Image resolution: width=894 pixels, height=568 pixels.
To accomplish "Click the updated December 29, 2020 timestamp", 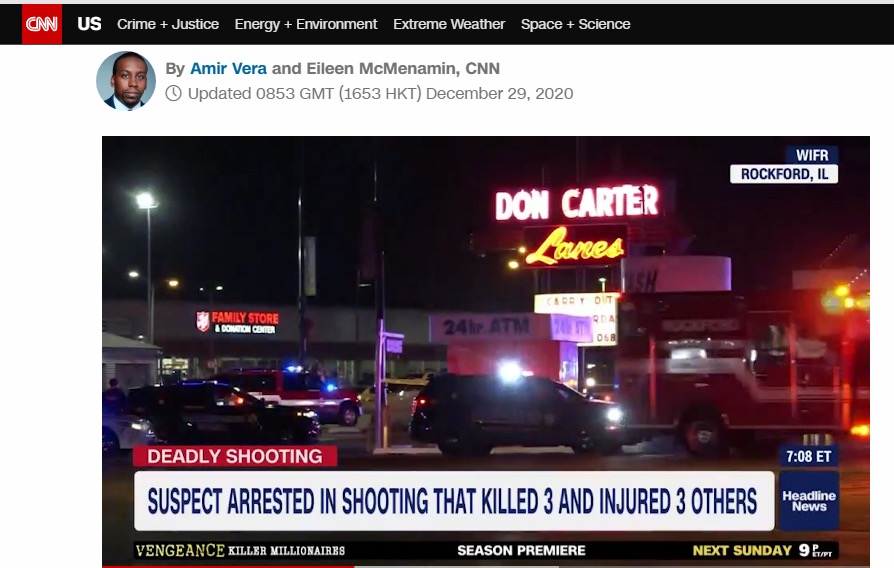I will click(380, 94).
